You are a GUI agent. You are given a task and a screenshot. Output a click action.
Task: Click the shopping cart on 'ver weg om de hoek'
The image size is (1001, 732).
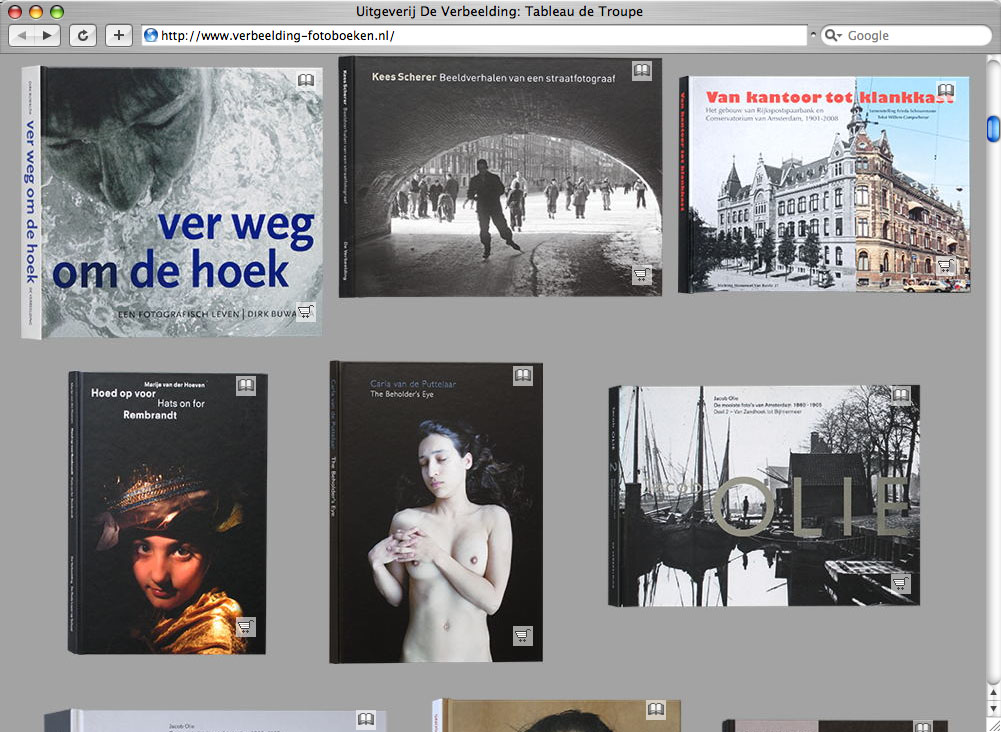[x=305, y=311]
